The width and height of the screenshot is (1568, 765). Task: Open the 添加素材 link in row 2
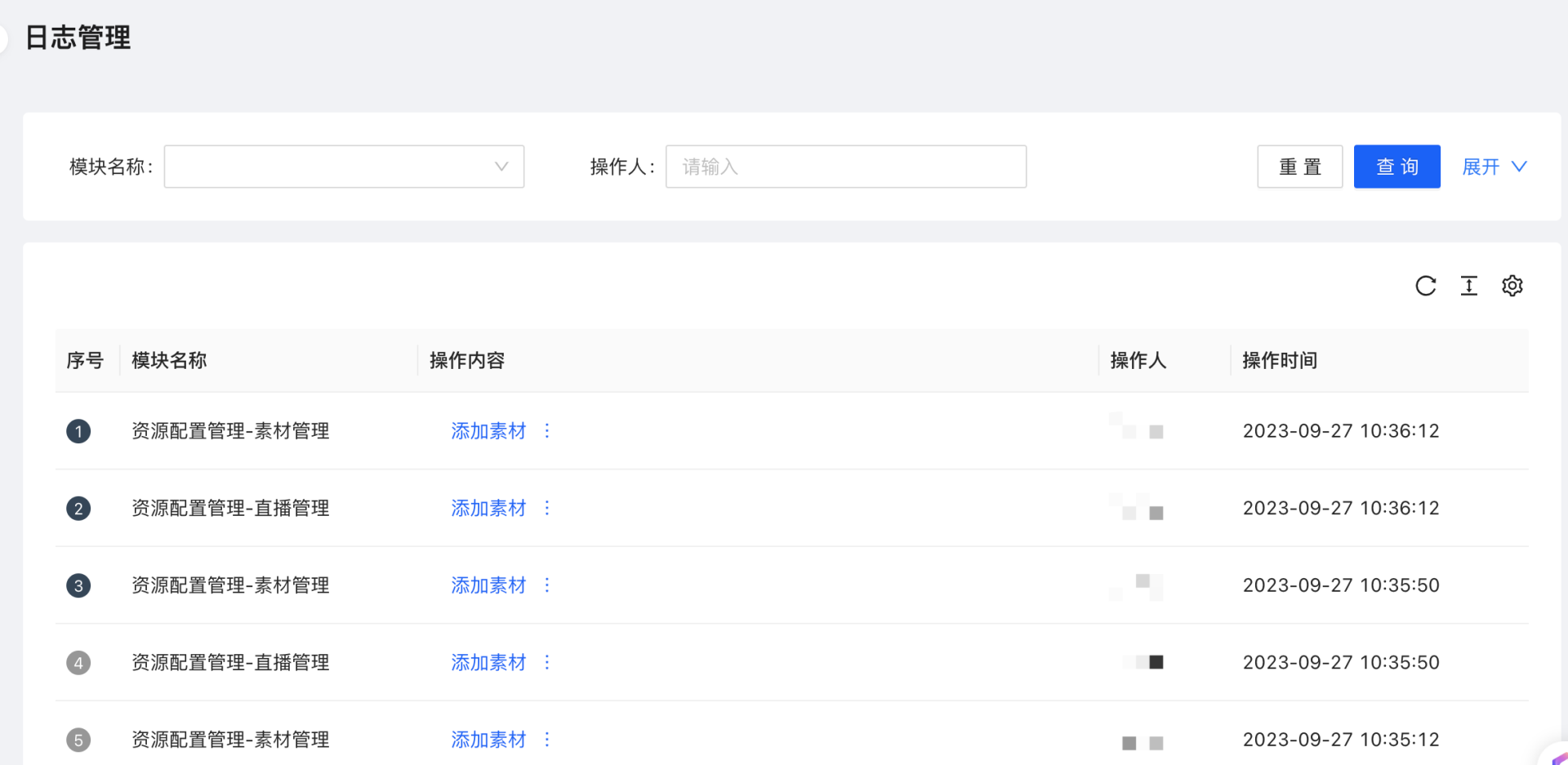tap(488, 508)
